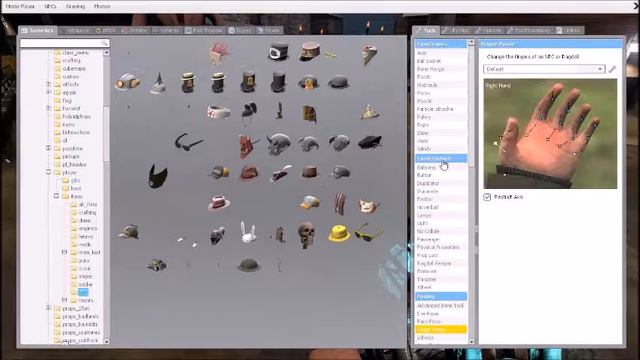Collapse the player folder node
Screen dimensions: 640x360
(x=49, y=172)
